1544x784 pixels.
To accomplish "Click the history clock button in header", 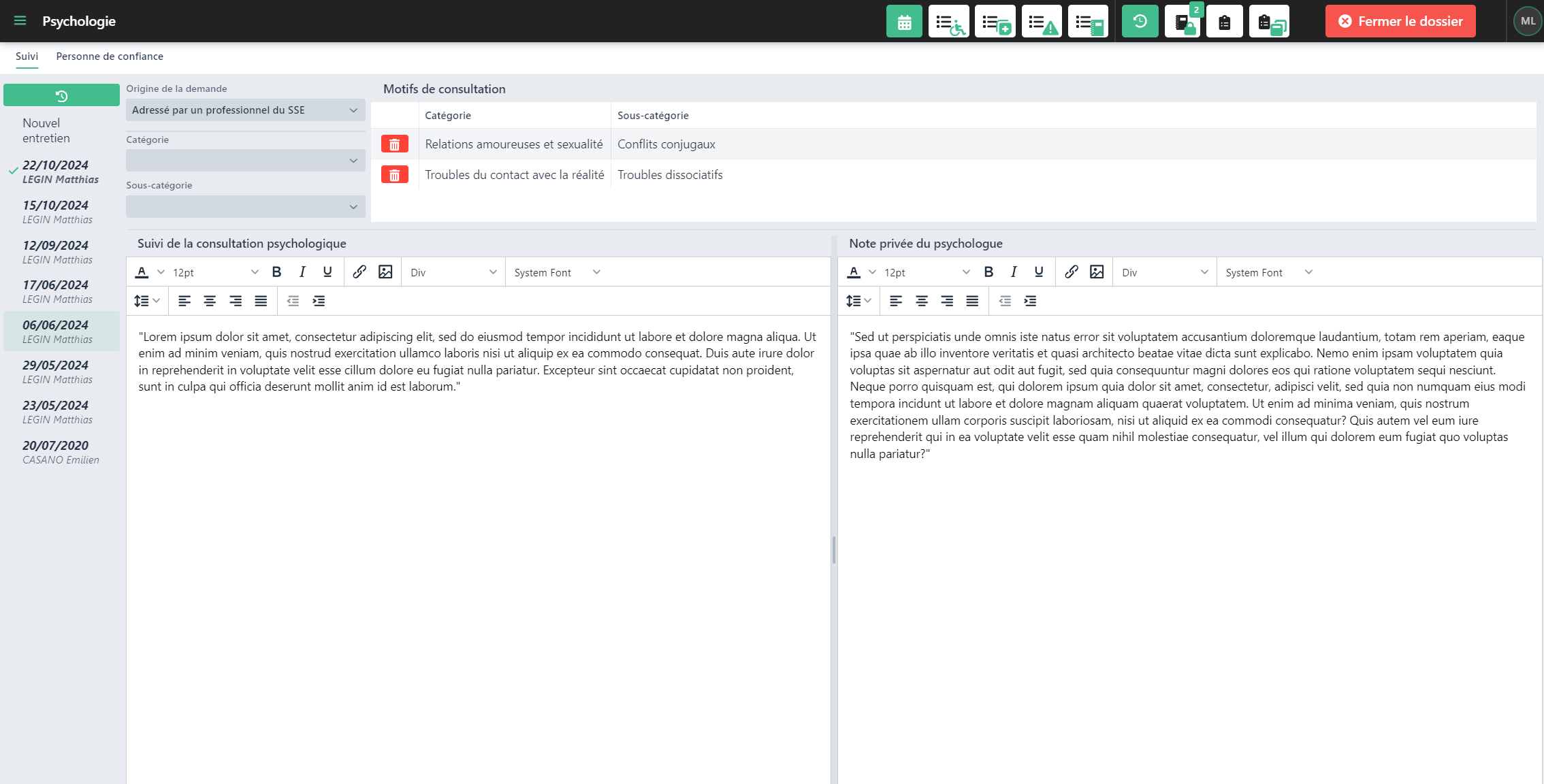I will pos(1140,22).
